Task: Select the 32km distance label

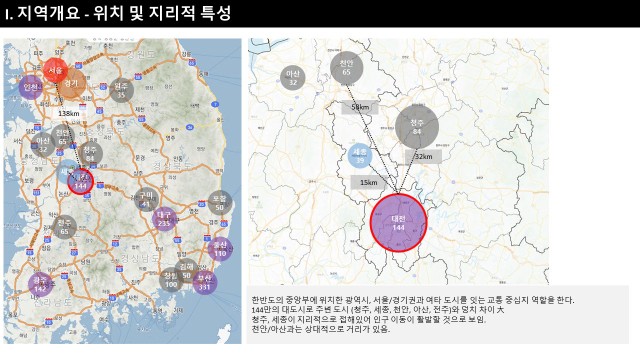Action: pos(423,157)
